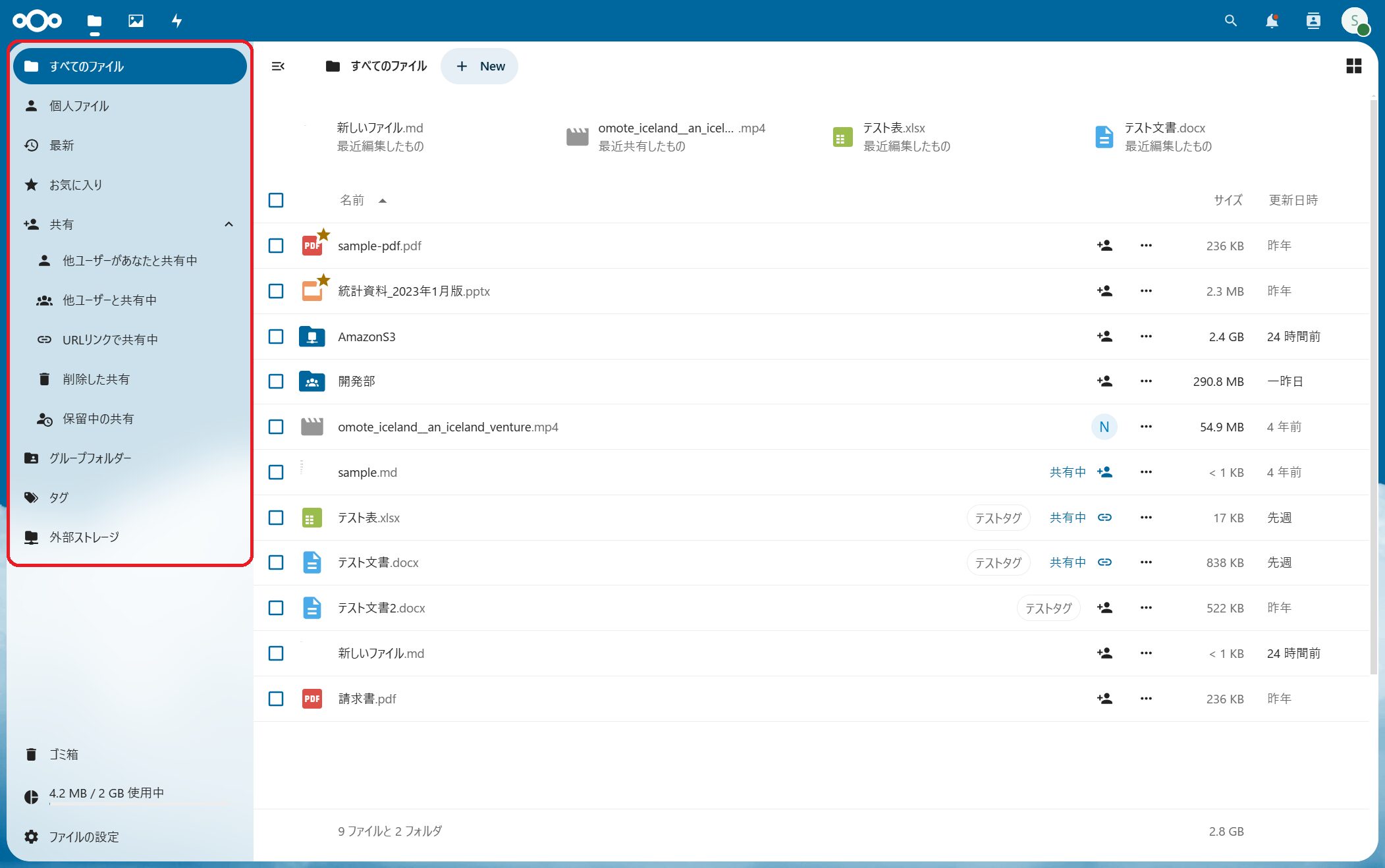Toggle the select-all checkbox in header
The width and height of the screenshot is (1385, 868).
click(276, 200)
